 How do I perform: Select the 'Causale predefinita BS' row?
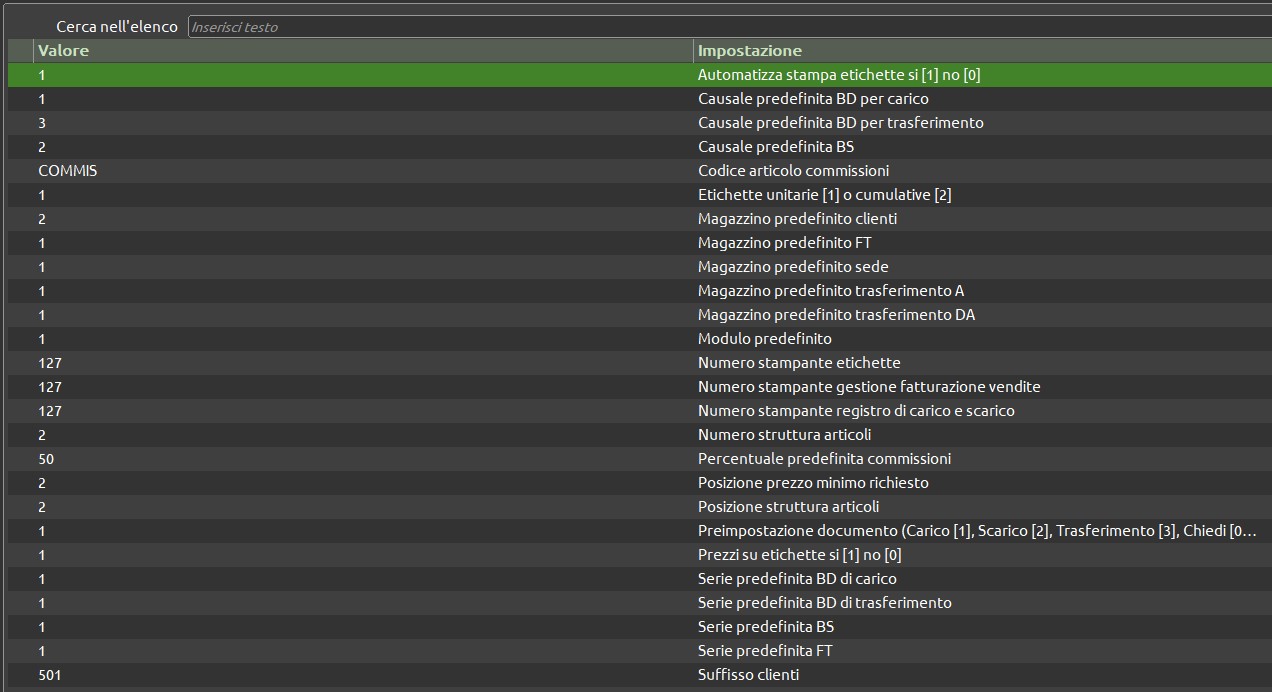tap(775, 147)
